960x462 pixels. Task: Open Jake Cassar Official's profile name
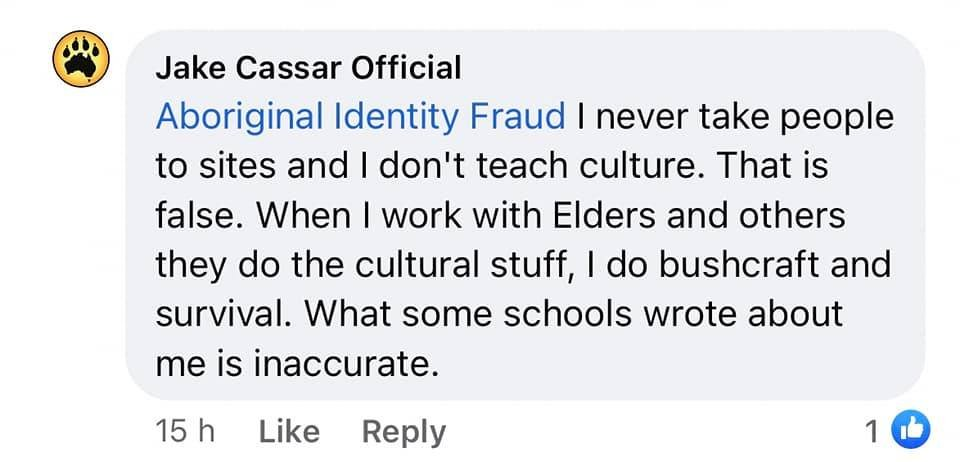(x=308, y=68)
